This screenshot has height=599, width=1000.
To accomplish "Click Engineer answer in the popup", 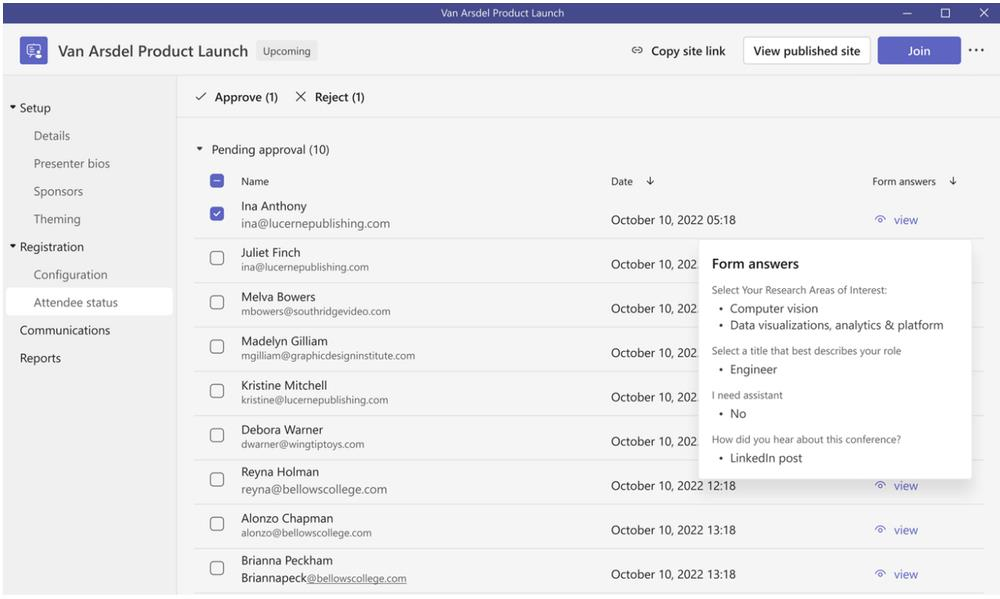I will pyautogui.click(x=753, y=369).
